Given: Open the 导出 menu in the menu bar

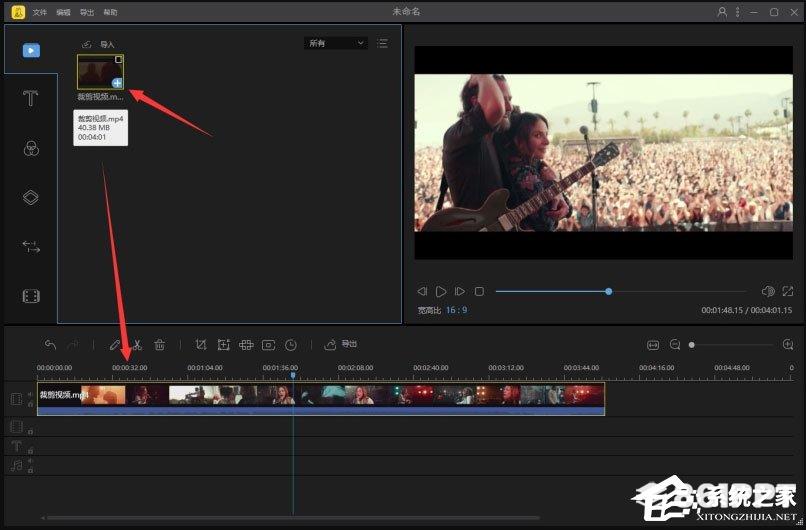Looking at the screenshot, I should pos(87,12).
